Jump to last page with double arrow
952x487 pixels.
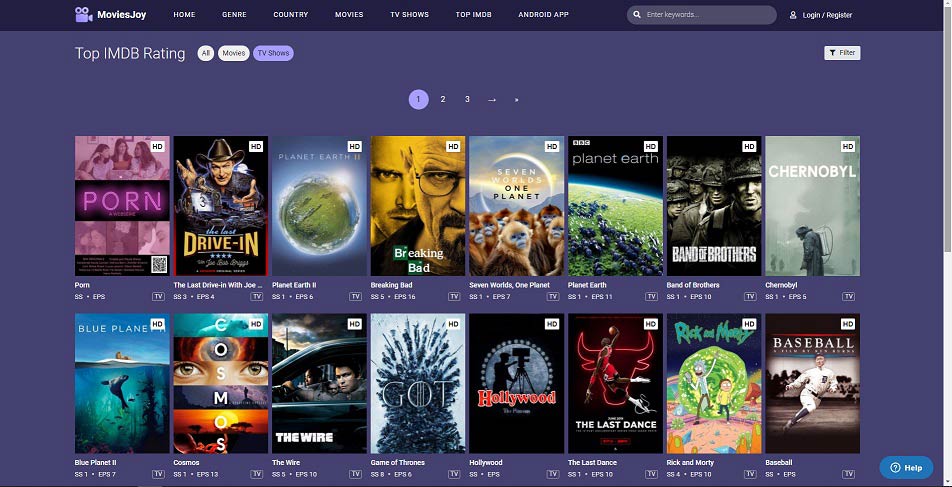516,99
